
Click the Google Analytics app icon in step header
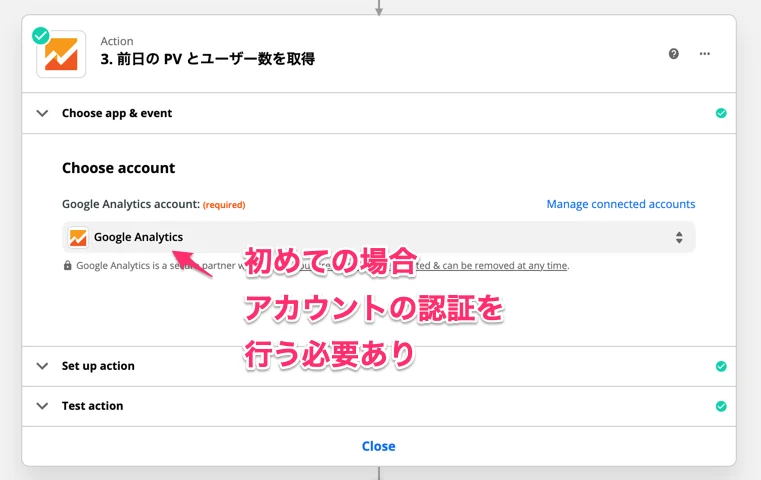(x=61, y=54)
